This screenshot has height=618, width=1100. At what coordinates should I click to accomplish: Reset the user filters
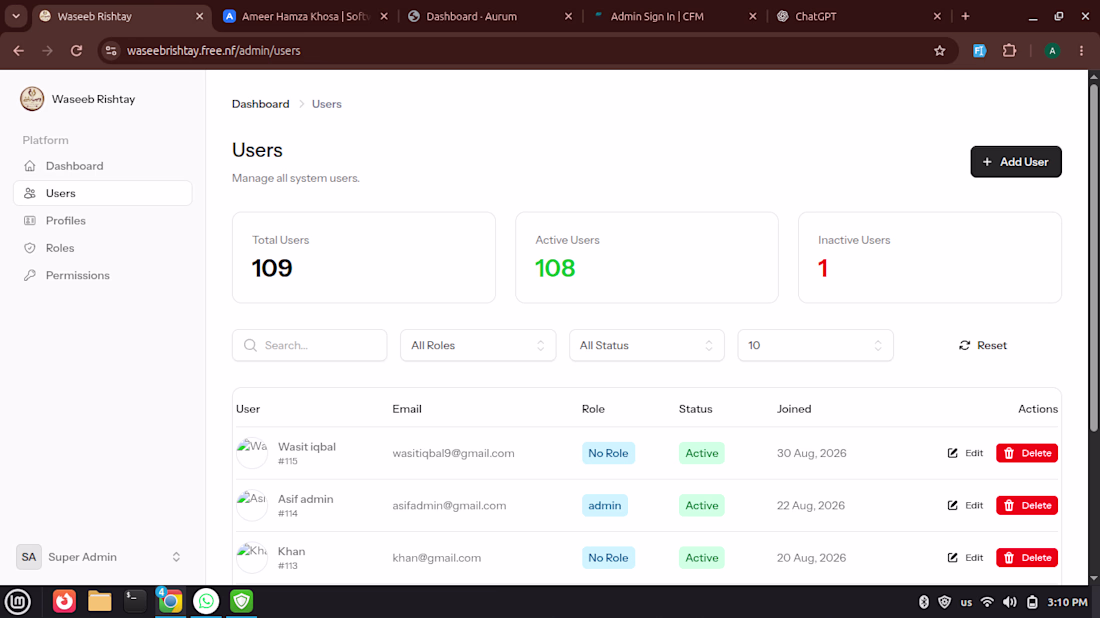click(983, 345)
